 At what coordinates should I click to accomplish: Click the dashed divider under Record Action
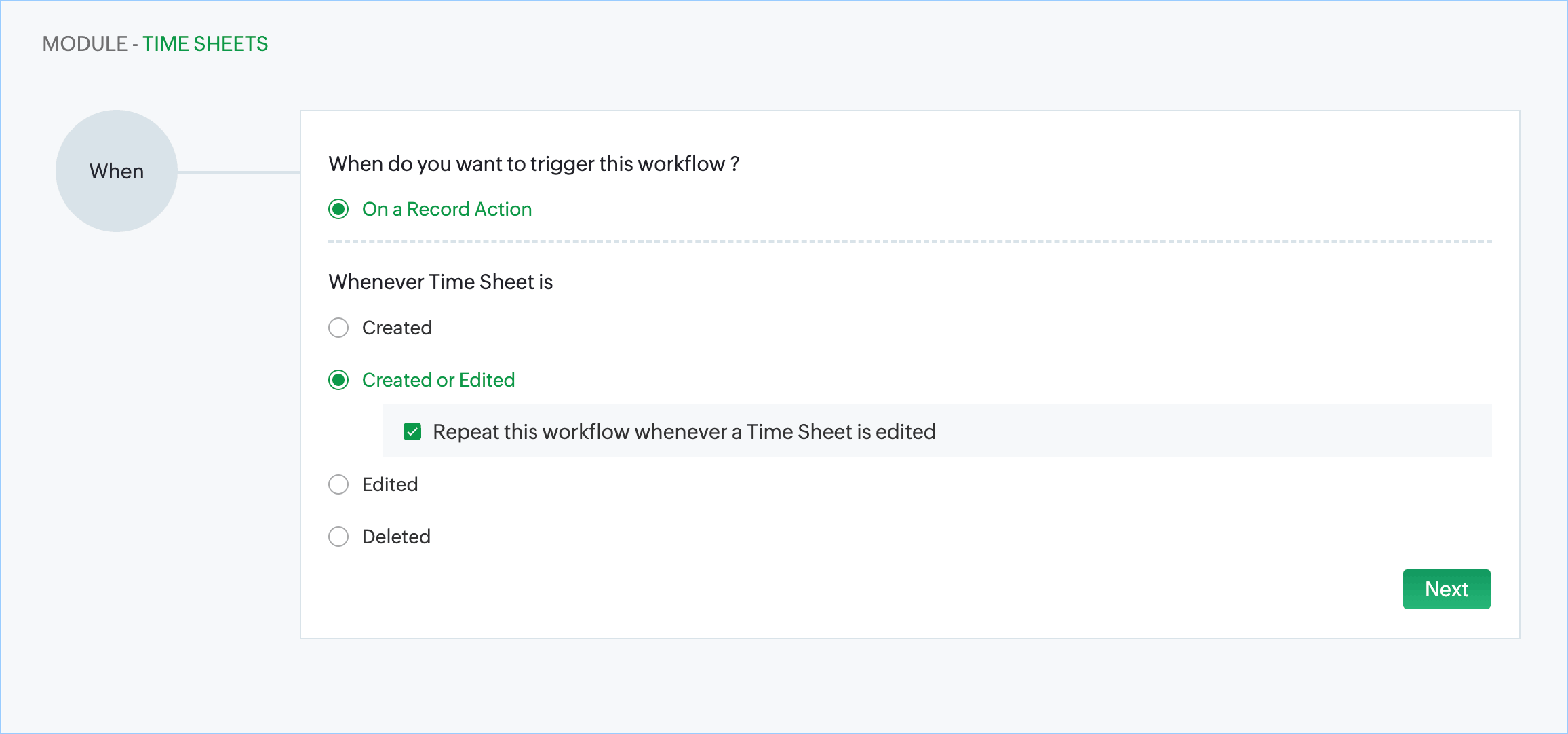pyautogui.click(x=909, y=241)
